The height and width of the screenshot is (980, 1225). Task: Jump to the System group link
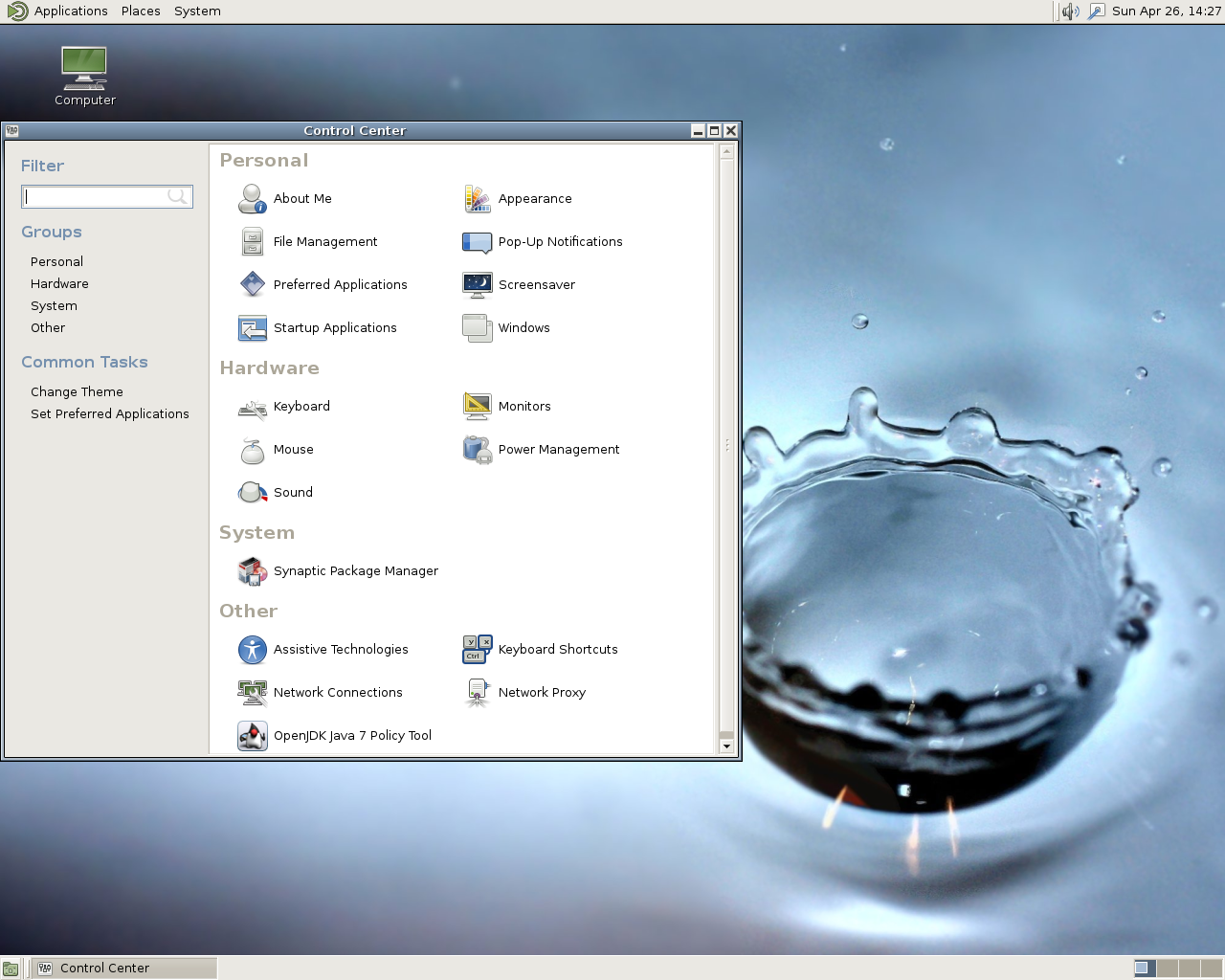click(54, 305)
